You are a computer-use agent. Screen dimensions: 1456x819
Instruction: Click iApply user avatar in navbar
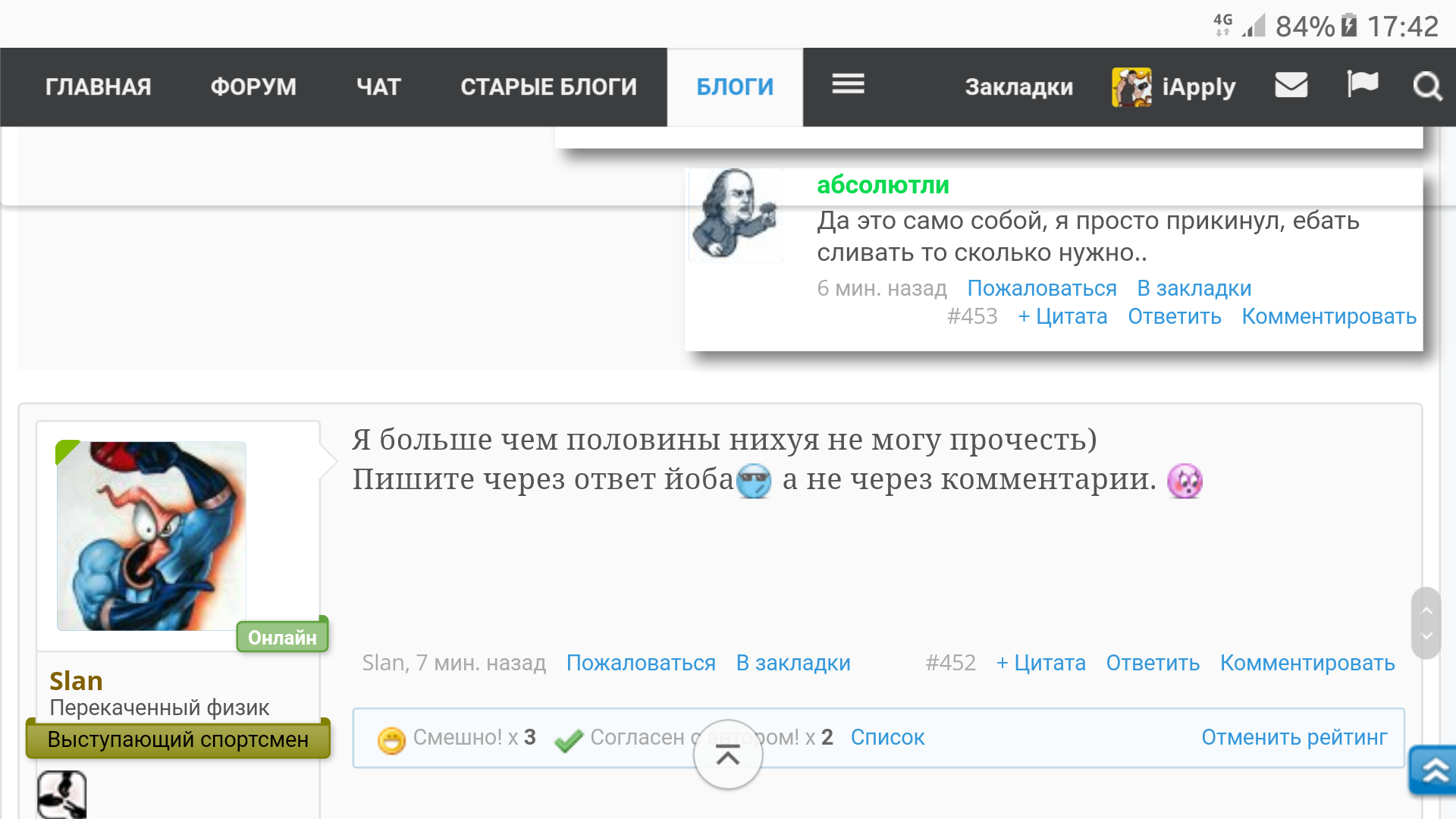[1131, 87]
